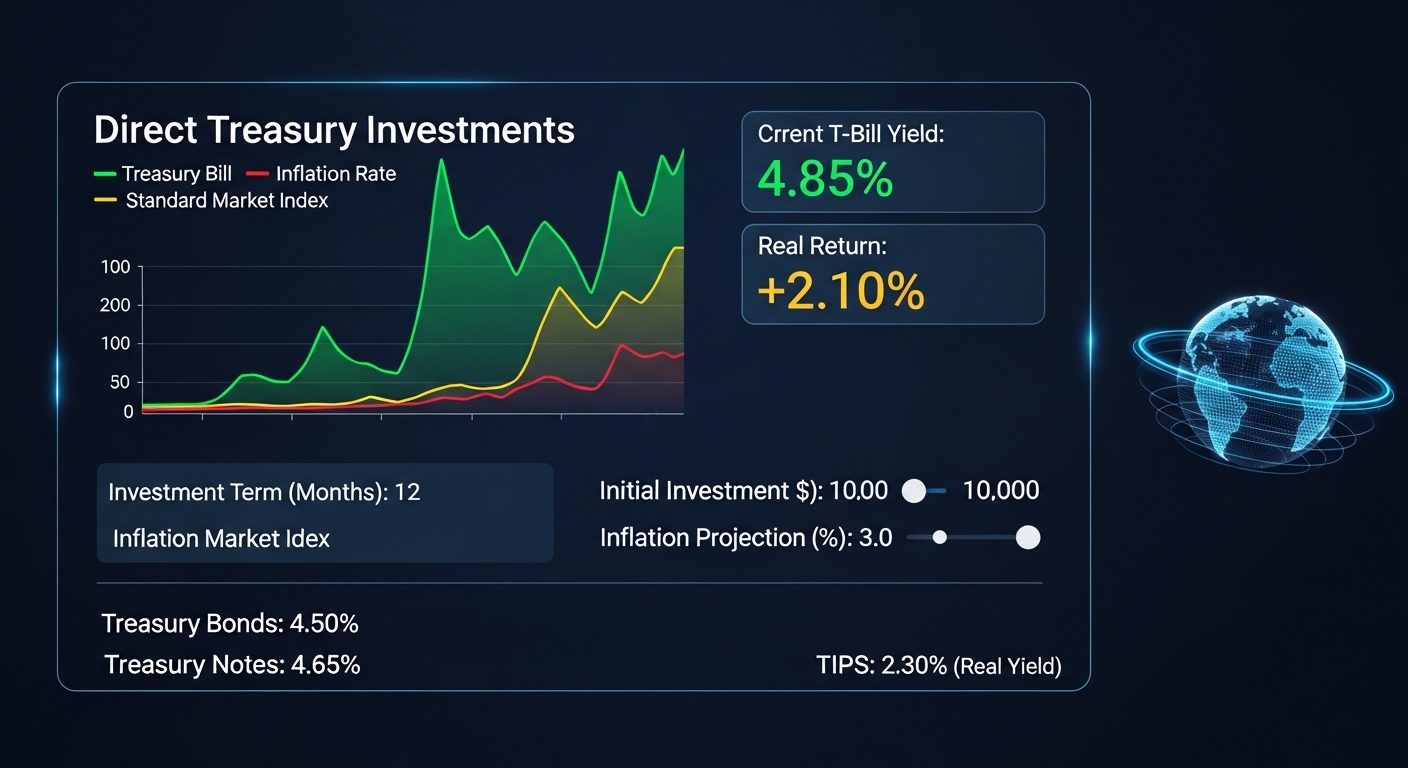Click the red Inflation Rate legend marker
1408x768 pixels.
tap(258, 174)
